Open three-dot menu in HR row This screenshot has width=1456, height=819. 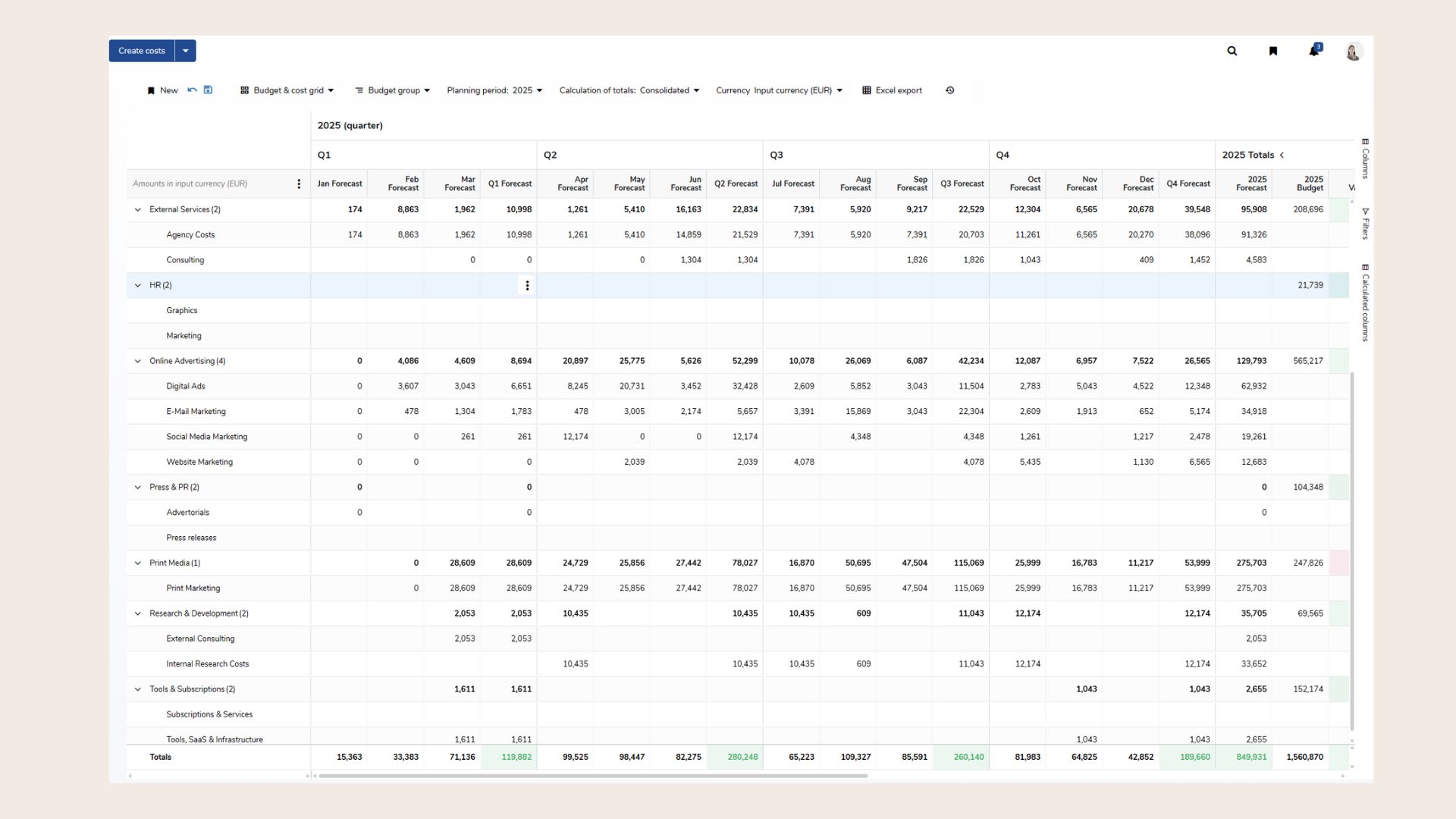527,285
